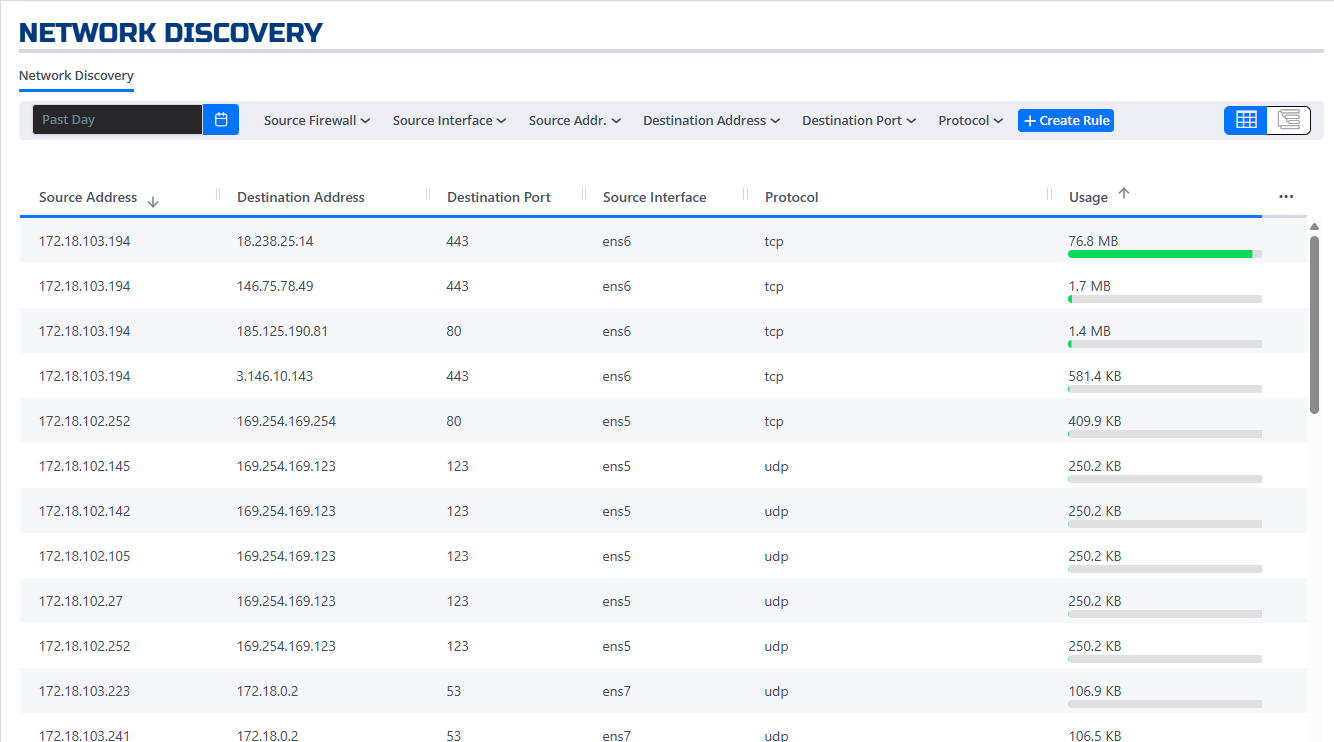Switch to the tree hierarchy view icon

1288,119
